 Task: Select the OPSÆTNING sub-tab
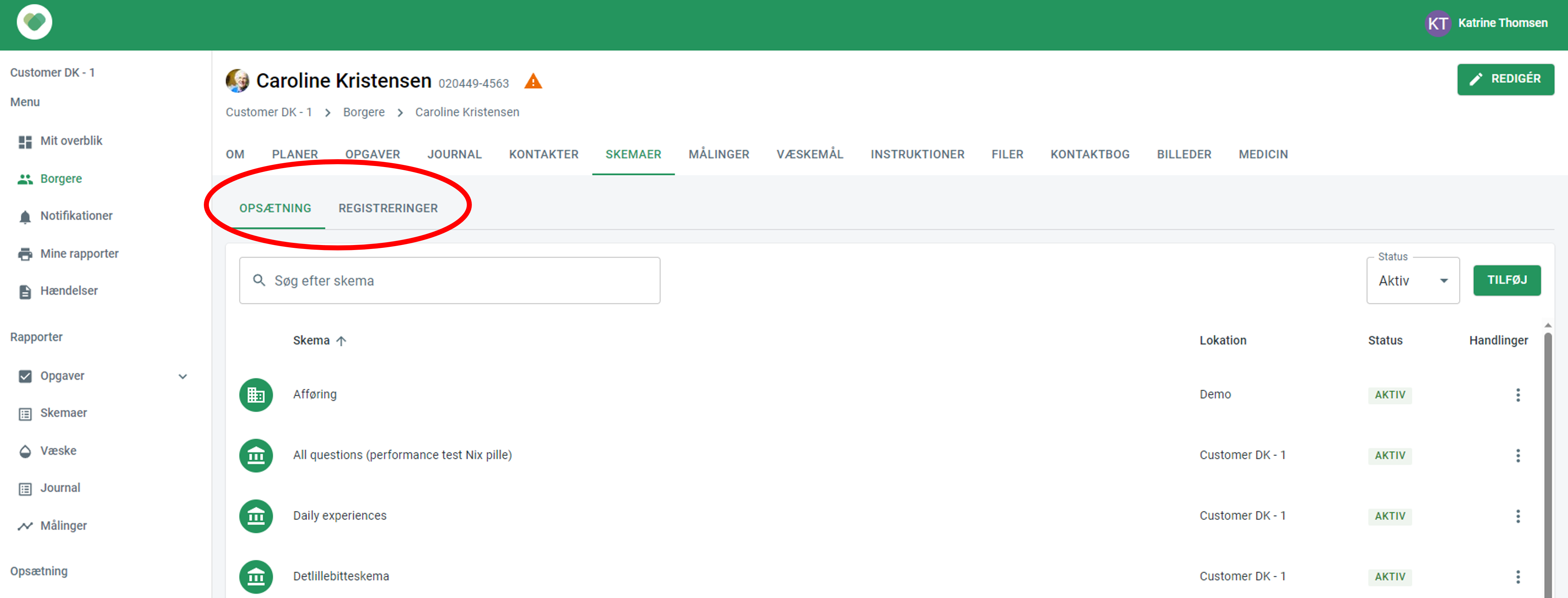pyautogui.click(x=275, y=209)
